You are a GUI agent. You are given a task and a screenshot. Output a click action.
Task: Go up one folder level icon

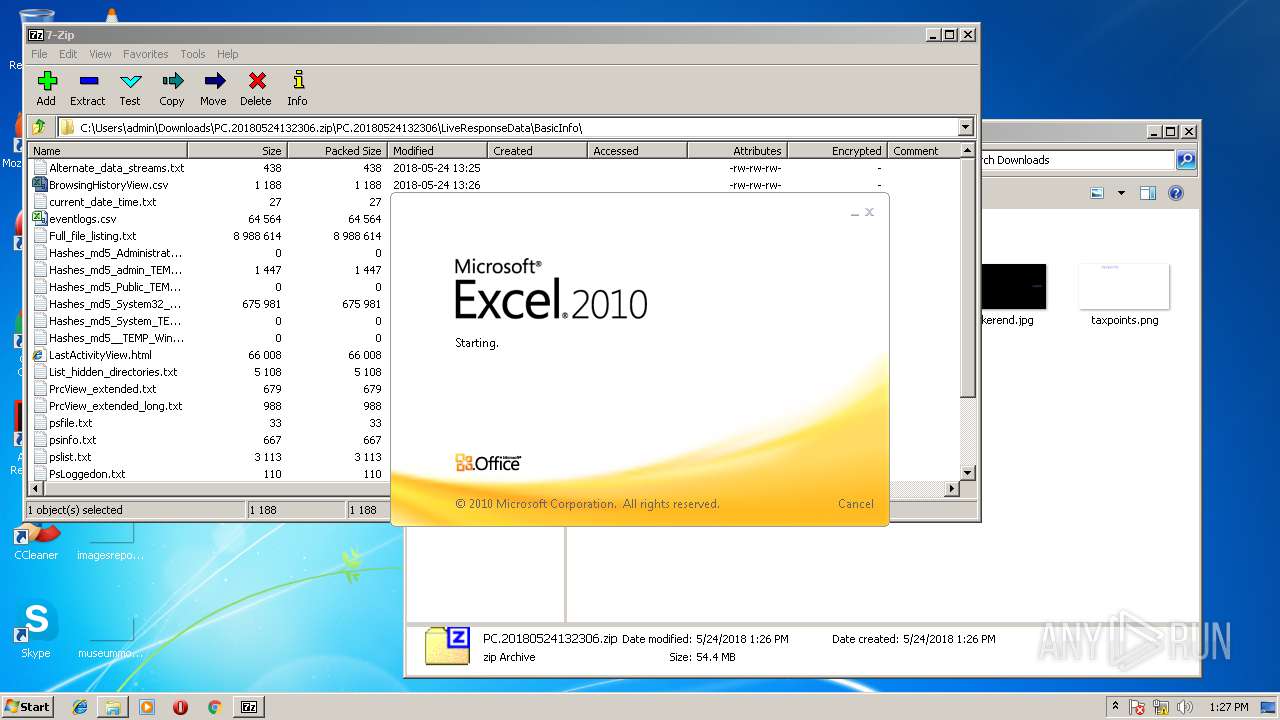(39, 127)
